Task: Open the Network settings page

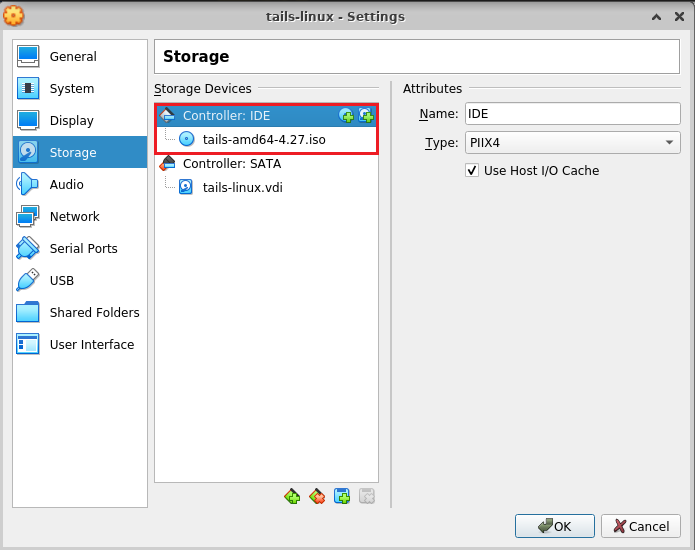Action: click(80, 216)
